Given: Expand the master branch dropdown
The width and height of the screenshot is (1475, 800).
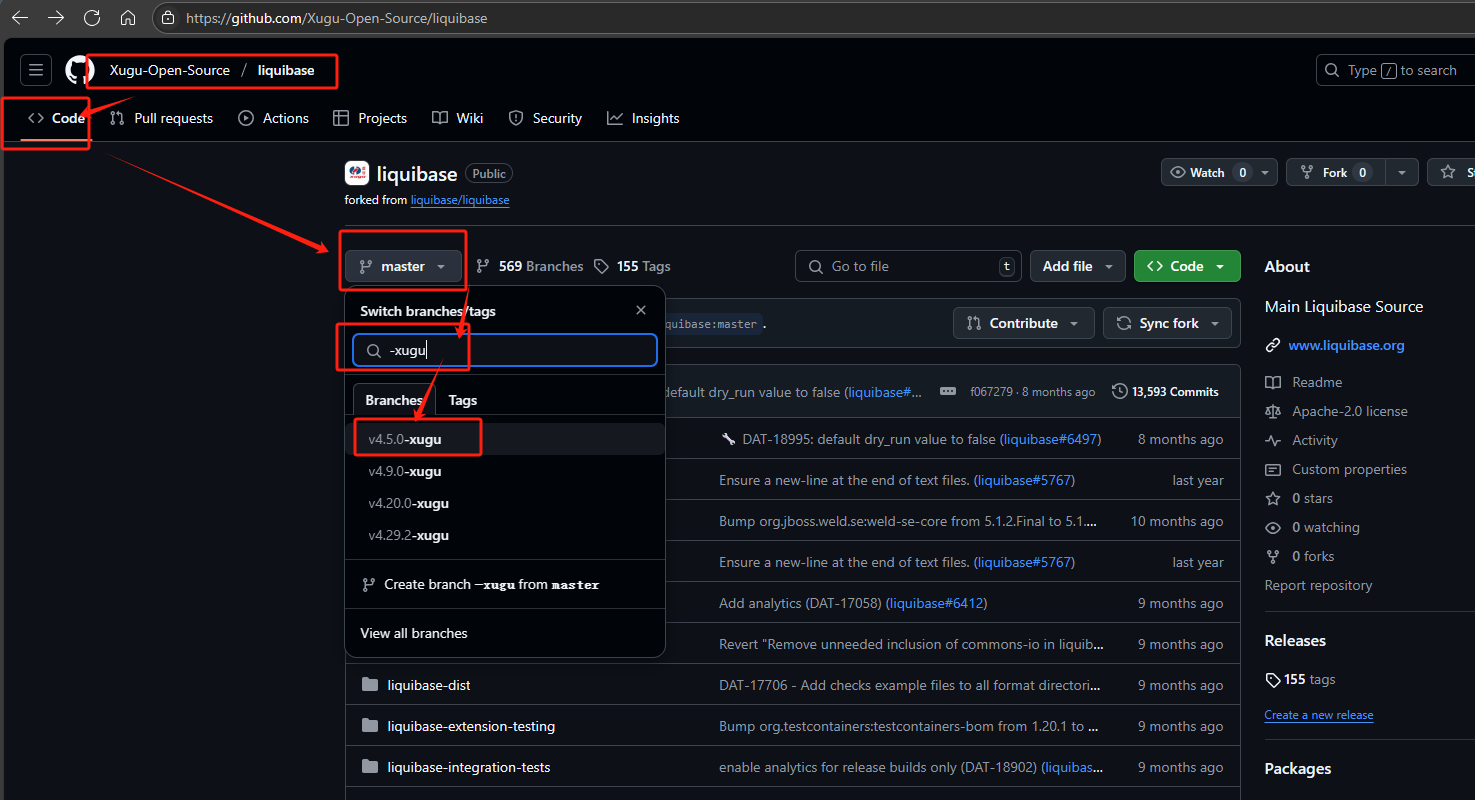Looking at the screenshot, I should coord(403,266).
